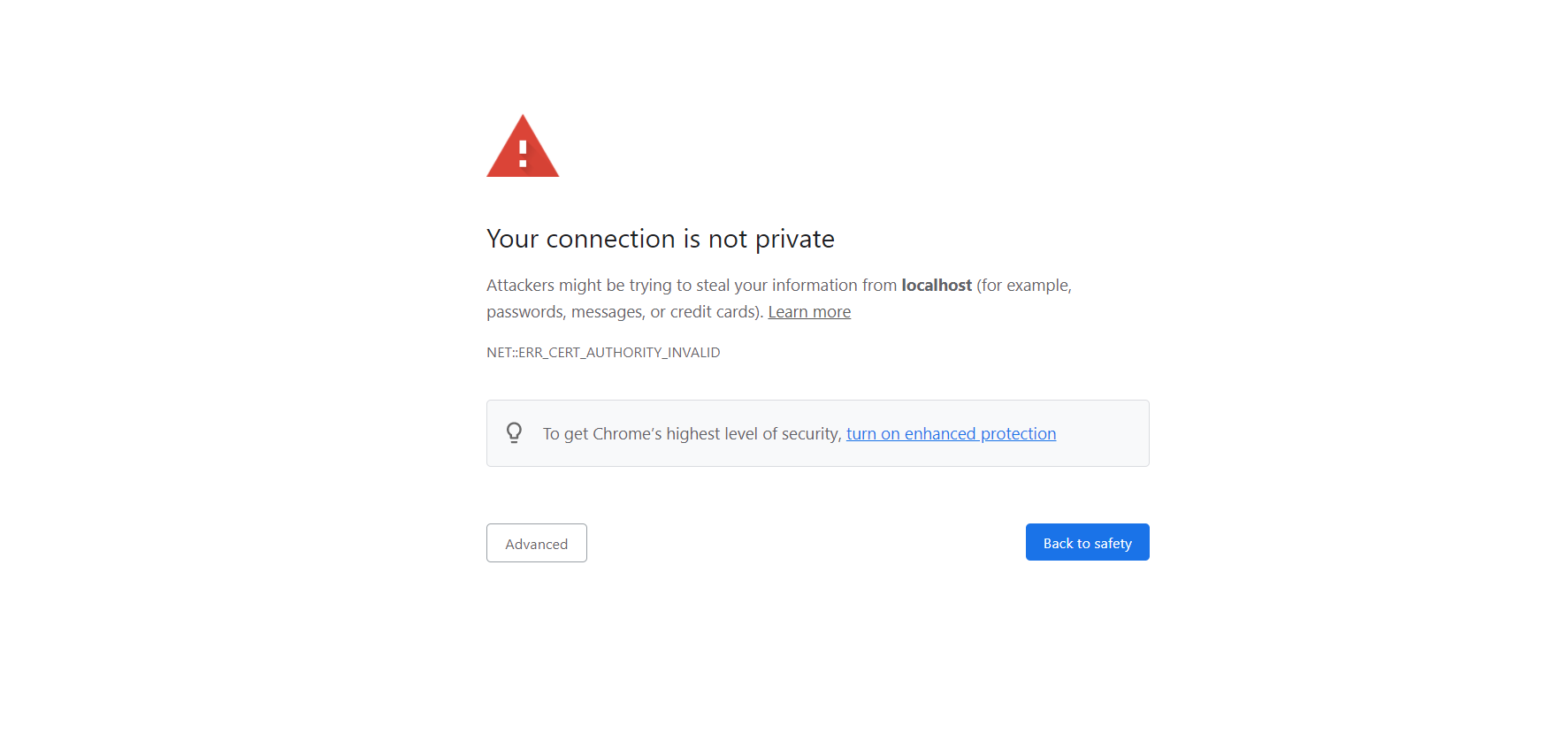The height and width of the screenshot is (733, 1568).
Task: Expand the Advanced options
Action: pos(536,544)
